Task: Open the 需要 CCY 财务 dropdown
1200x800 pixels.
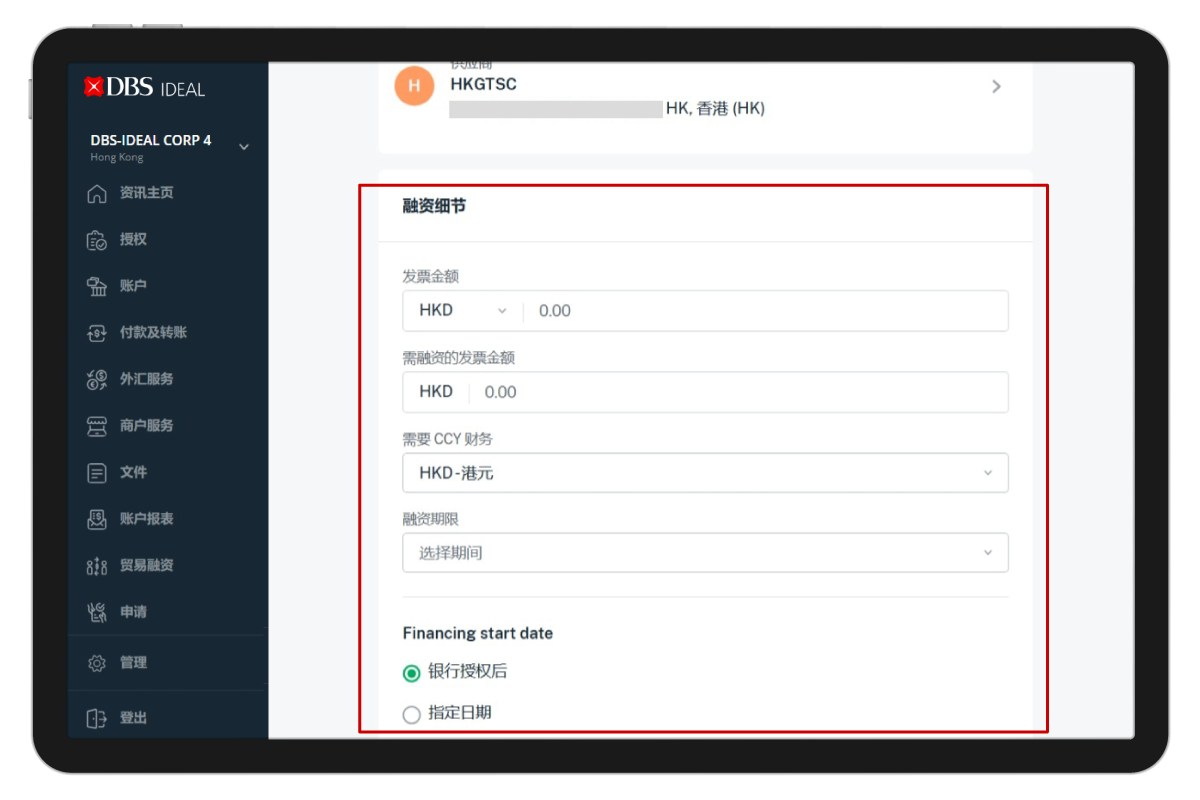Action: tap(705, 473)
